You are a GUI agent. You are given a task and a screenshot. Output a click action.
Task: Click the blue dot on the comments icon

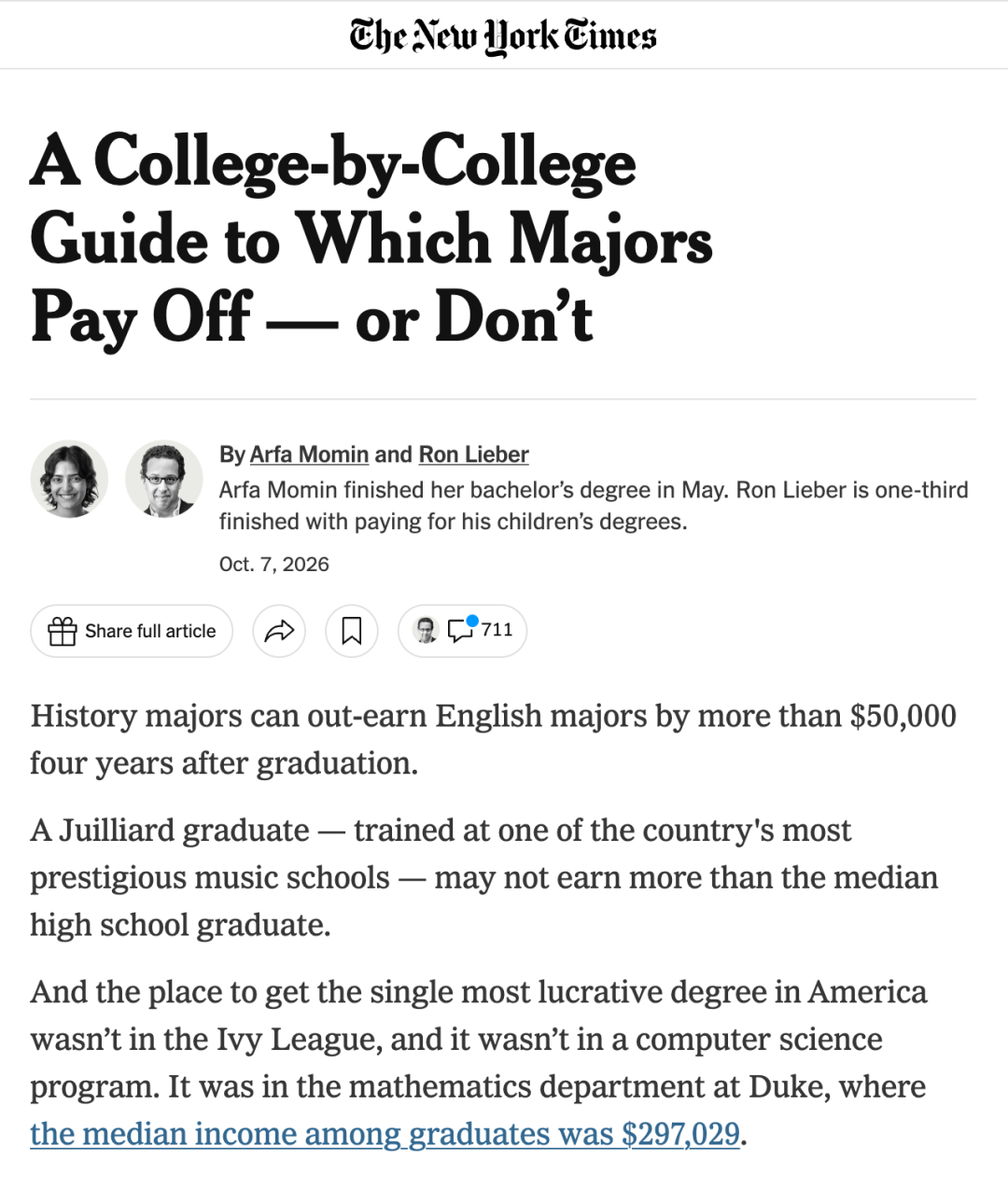point(472,622)
